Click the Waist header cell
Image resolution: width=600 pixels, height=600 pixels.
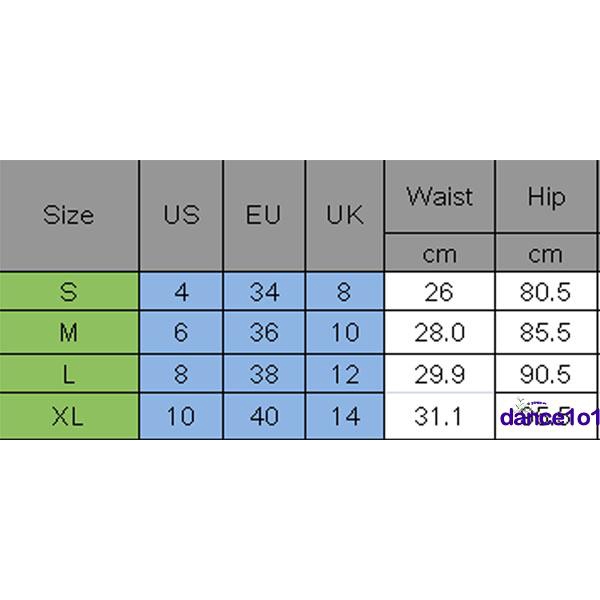tap(439, 197)
